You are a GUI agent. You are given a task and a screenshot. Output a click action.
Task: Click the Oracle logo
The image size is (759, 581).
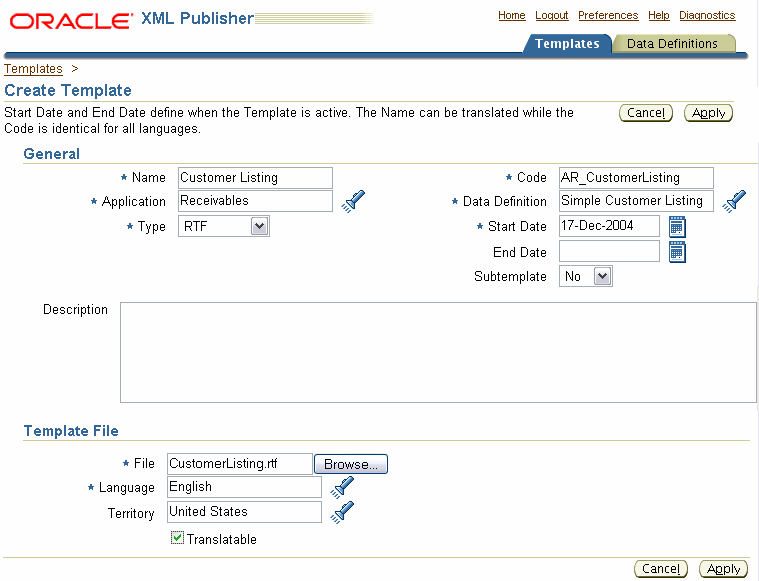pos(71,21)
